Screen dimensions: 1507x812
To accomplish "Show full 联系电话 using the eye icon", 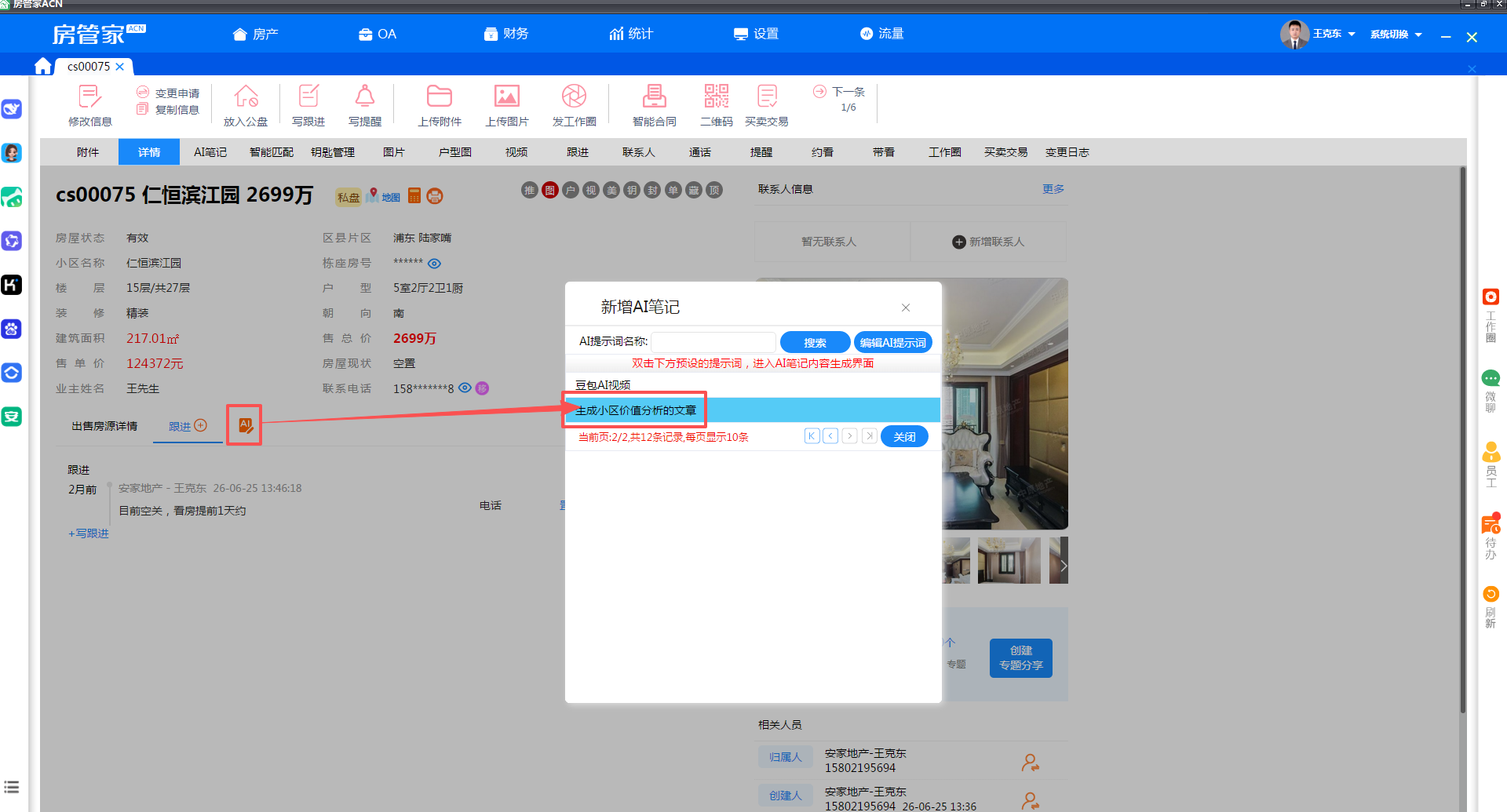I will click(465, 388).
